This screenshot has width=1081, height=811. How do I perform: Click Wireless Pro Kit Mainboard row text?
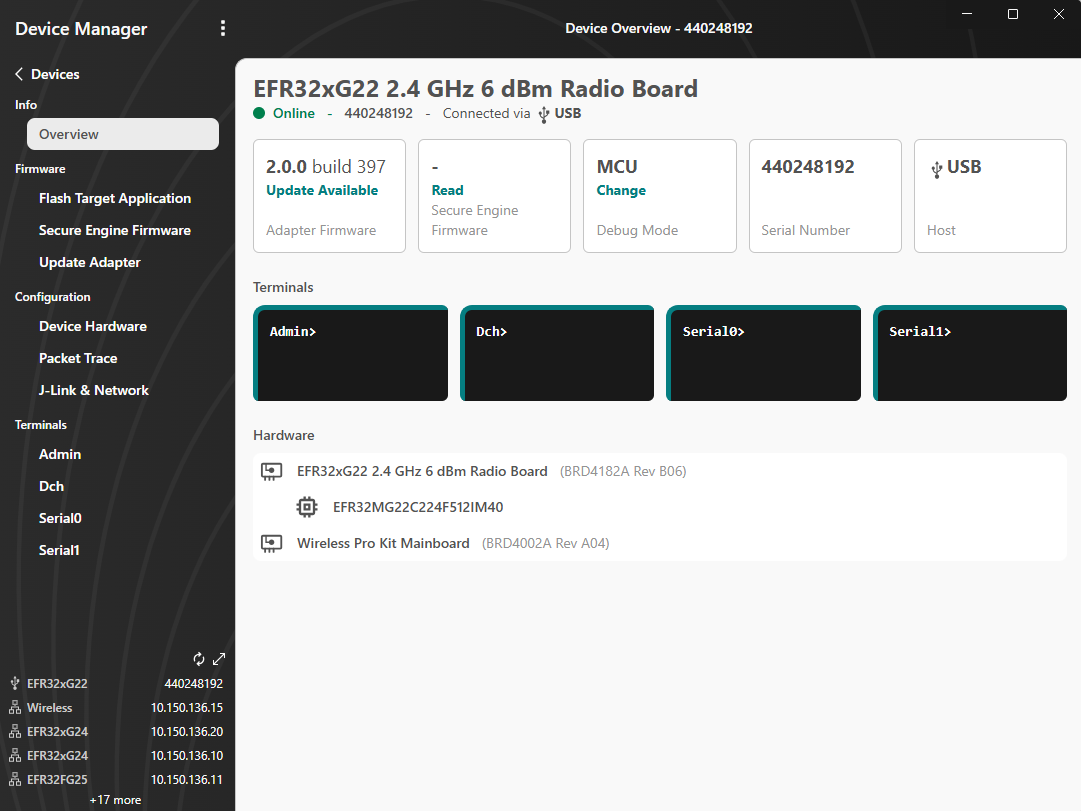tap(383, 543)
